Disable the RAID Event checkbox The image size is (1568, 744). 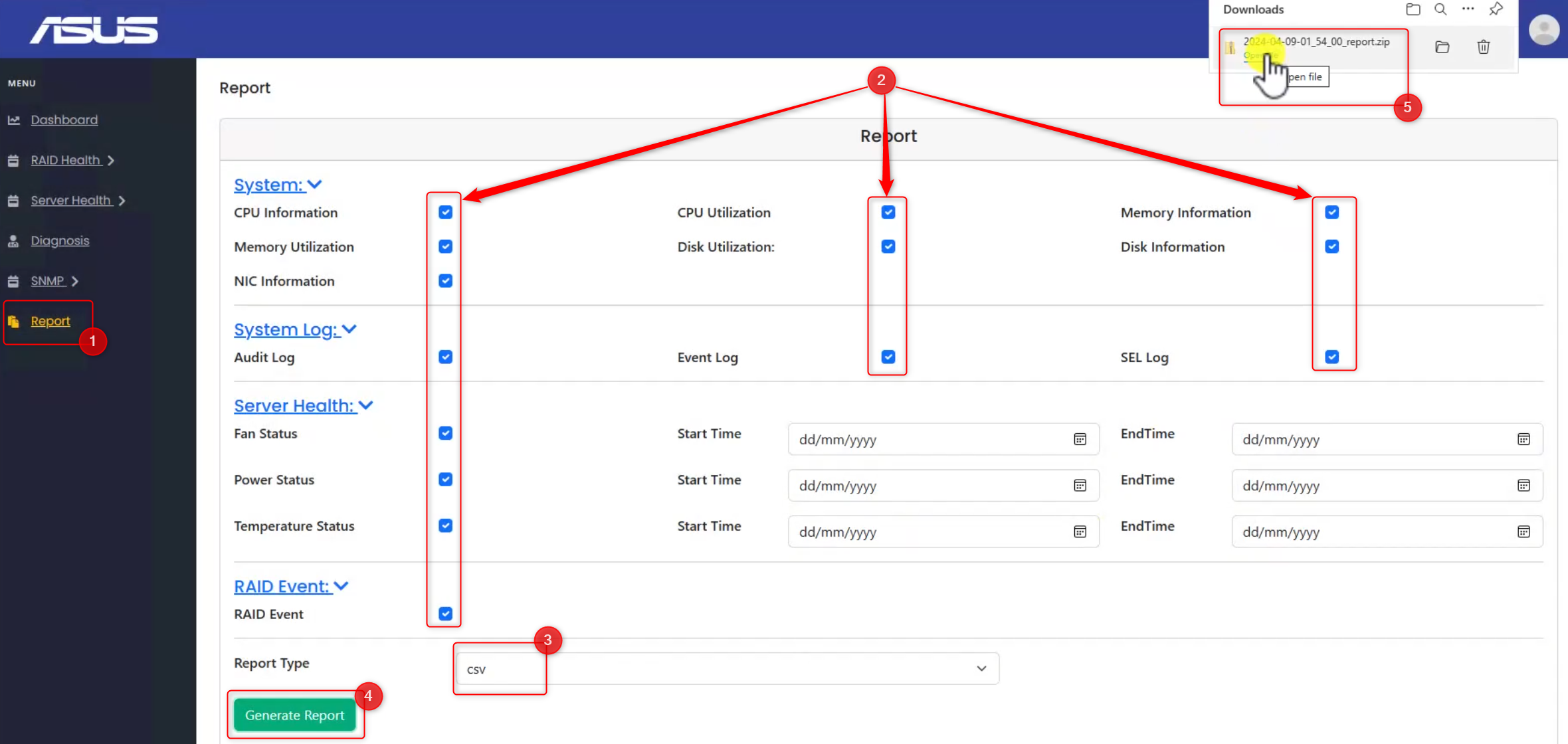pos(445,614)
